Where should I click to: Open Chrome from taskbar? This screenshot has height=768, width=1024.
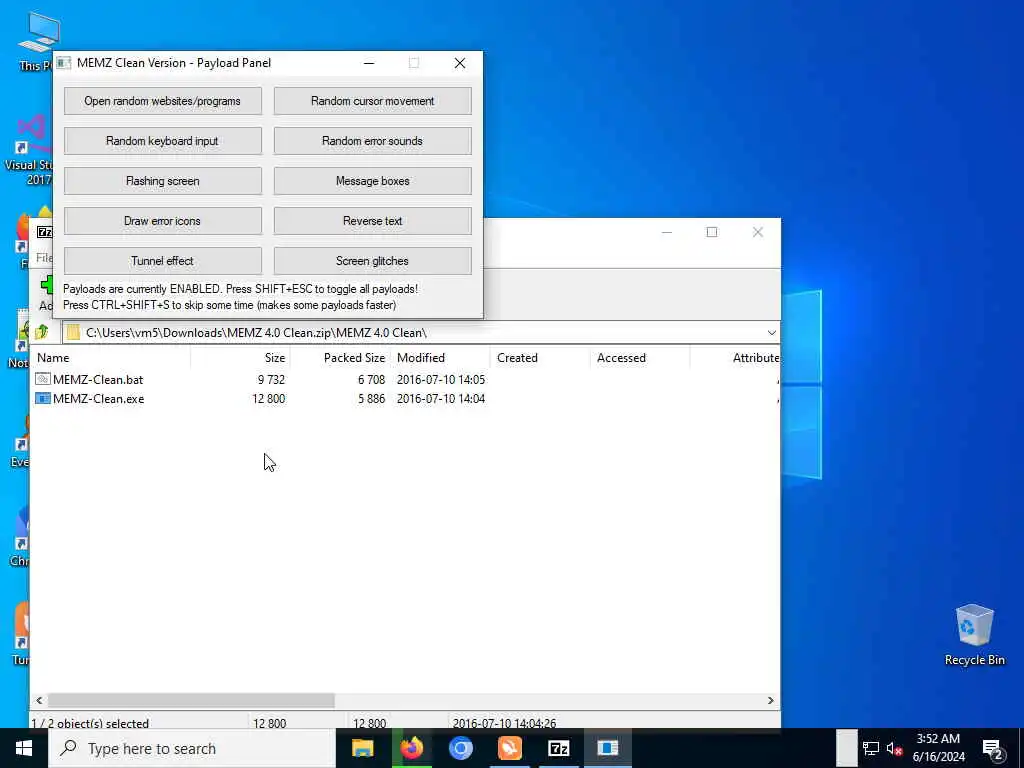click(460, 748)
